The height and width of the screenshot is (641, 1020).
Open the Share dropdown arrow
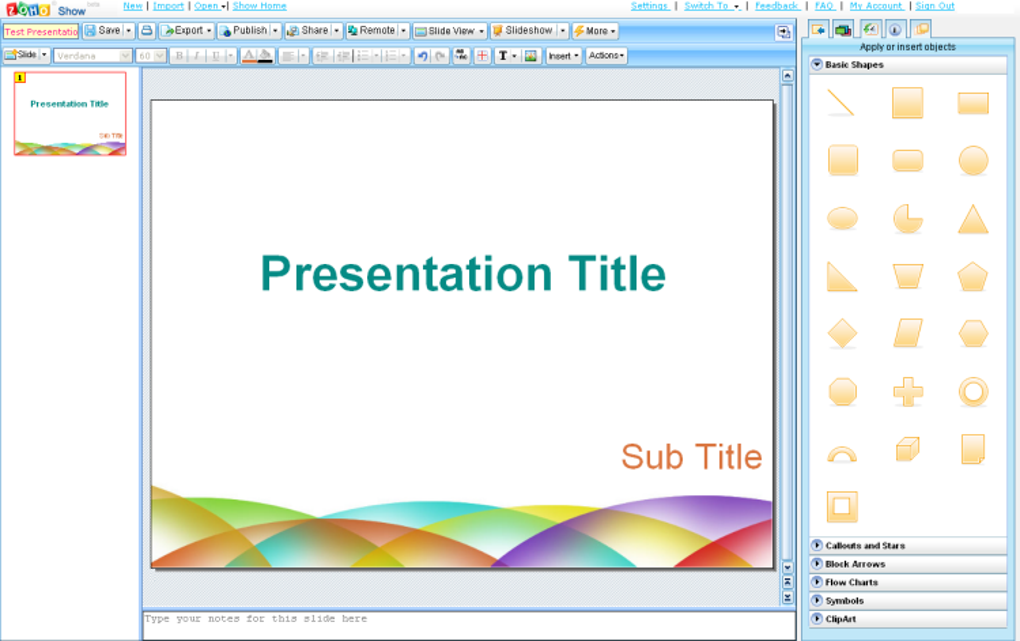click(336, 31)
